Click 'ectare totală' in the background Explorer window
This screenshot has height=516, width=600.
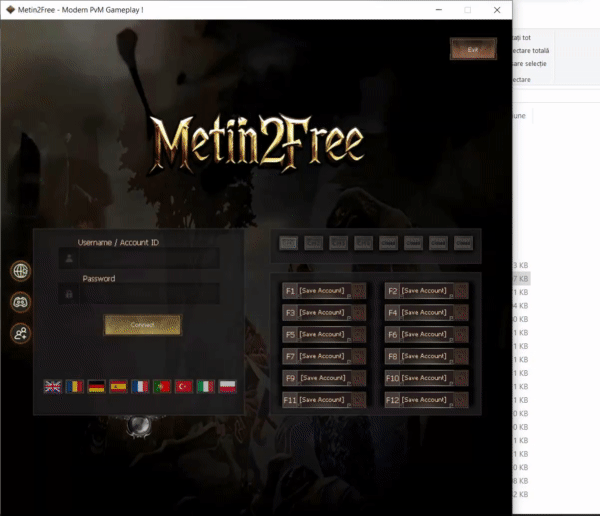531,51
